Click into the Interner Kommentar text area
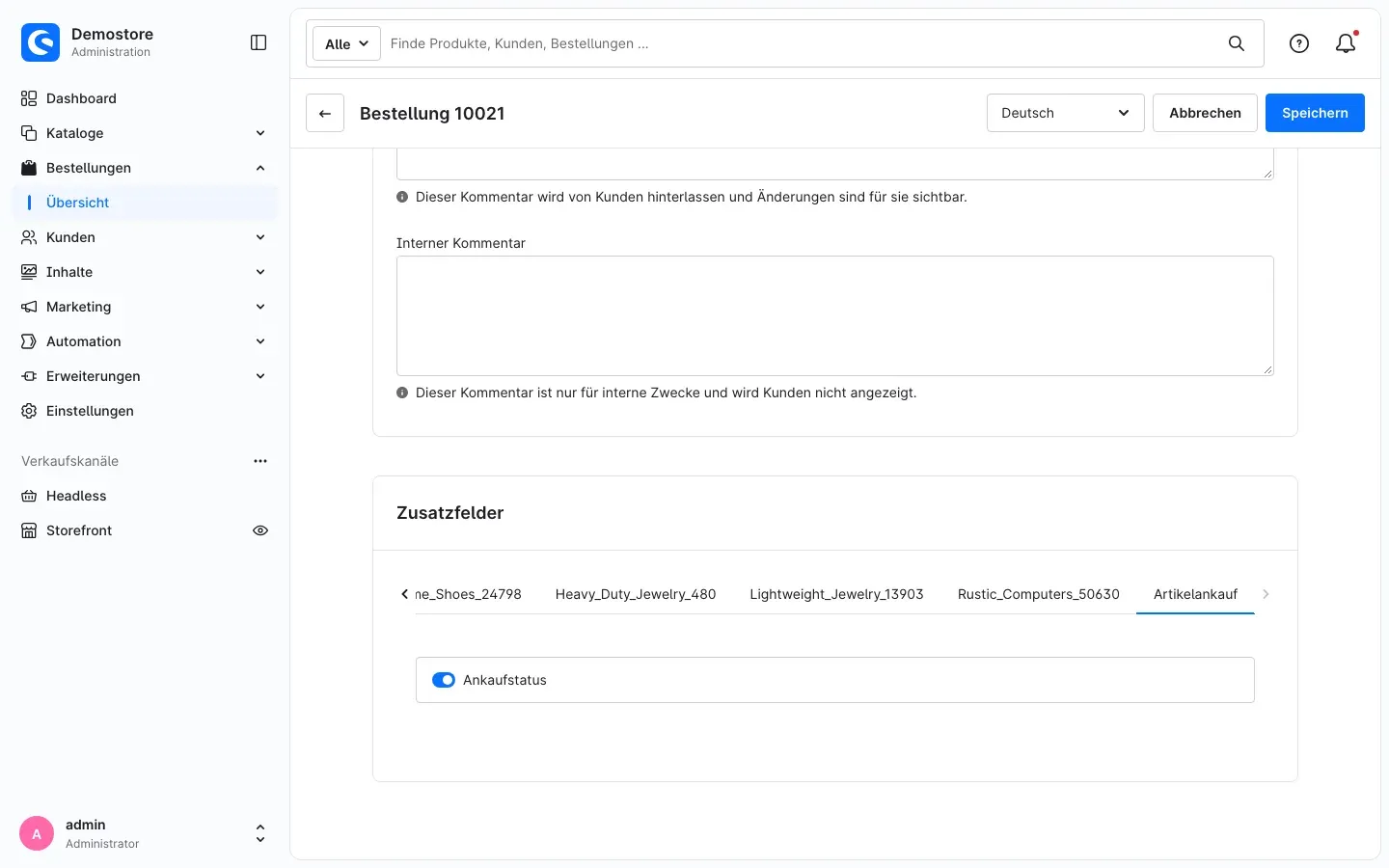Viewport: 1389px width, 868px height. 835,315
